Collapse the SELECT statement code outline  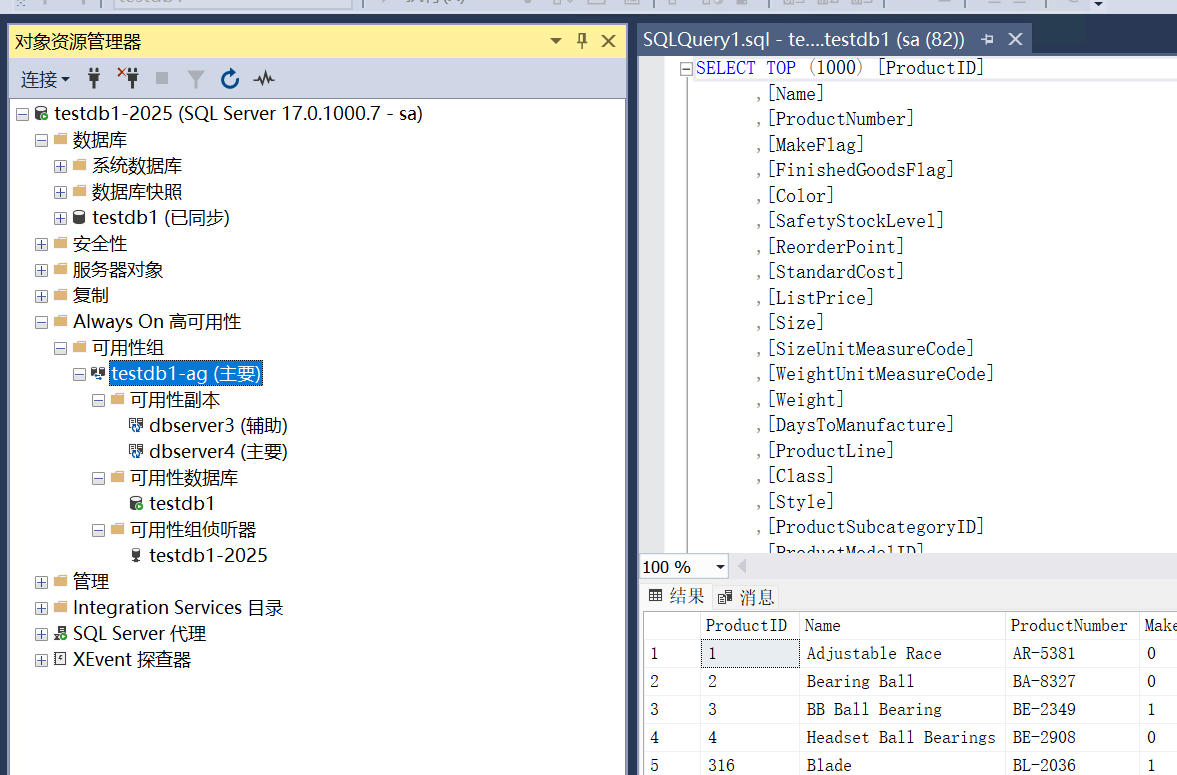point(686,69)
